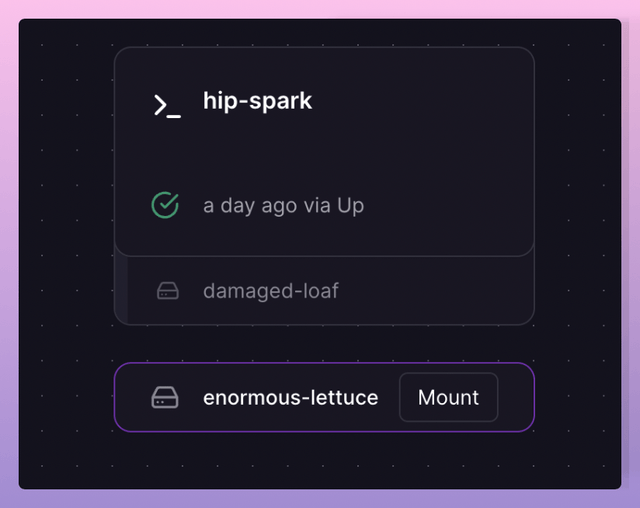Select the damaged-loaf volume label
This screenshot has height=508, width=640.
tap(270, 291)
